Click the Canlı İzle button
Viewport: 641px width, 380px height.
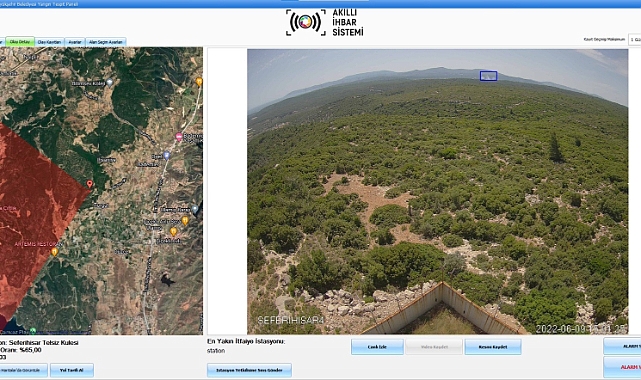point(377,346)
